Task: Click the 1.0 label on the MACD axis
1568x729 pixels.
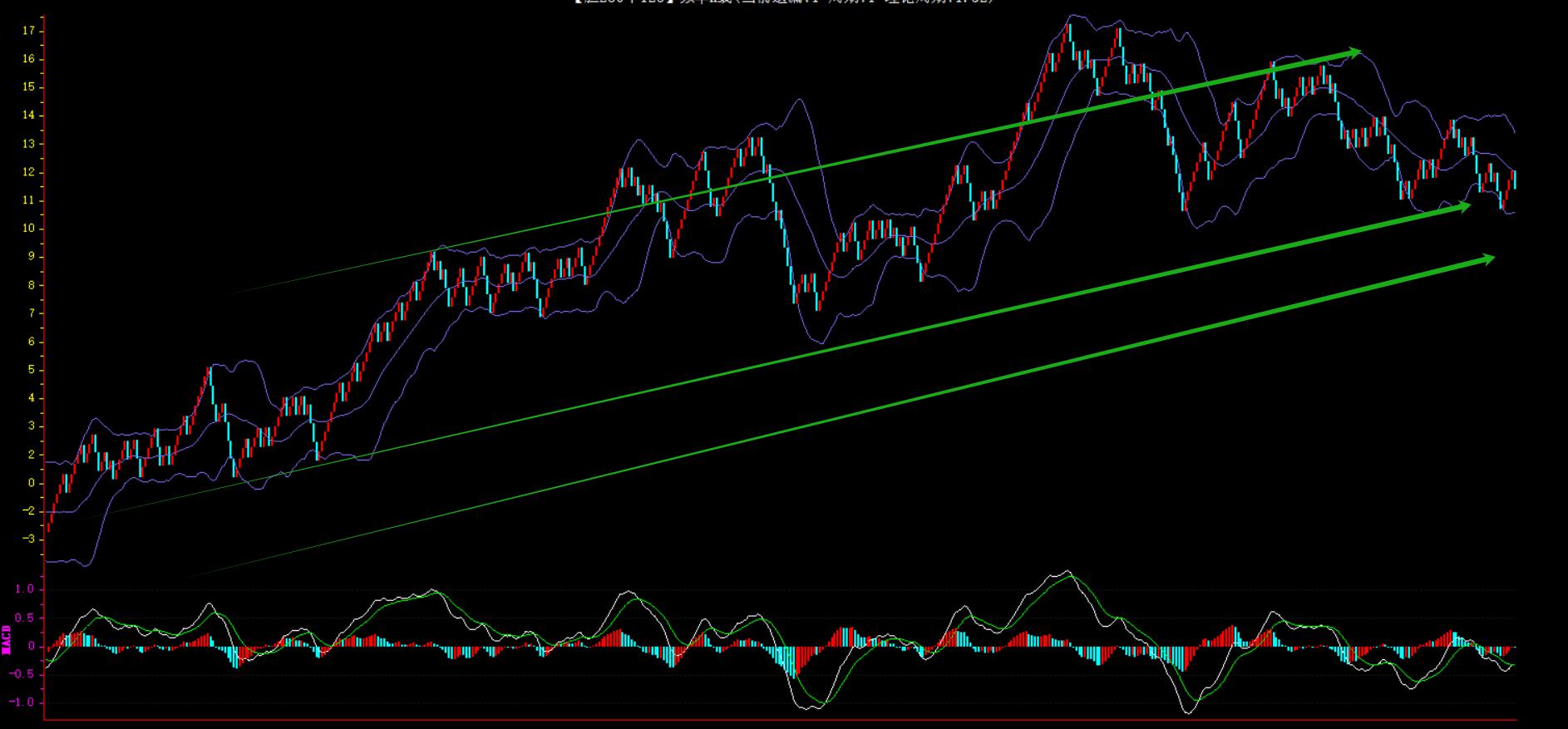Action: point(25,589)
